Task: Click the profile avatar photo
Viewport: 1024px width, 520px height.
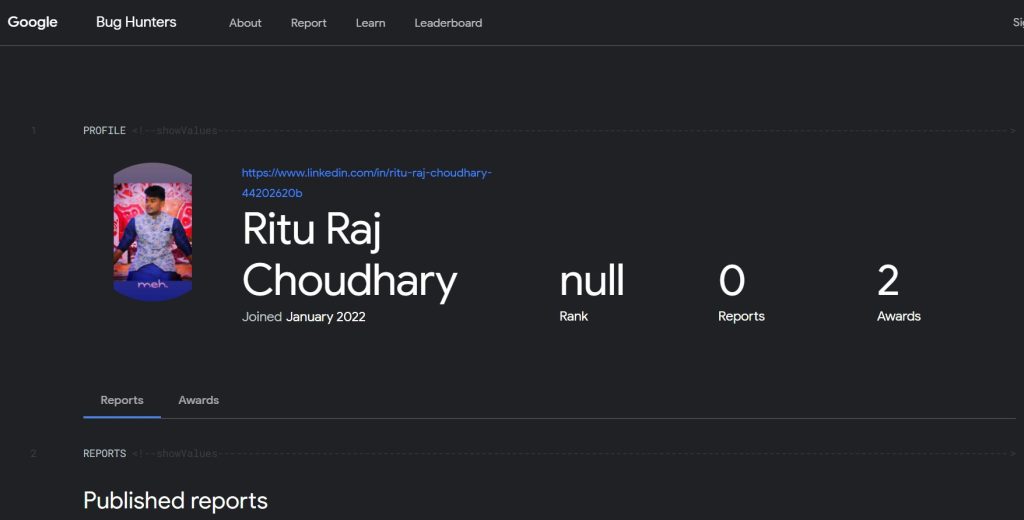Action: 153,232
